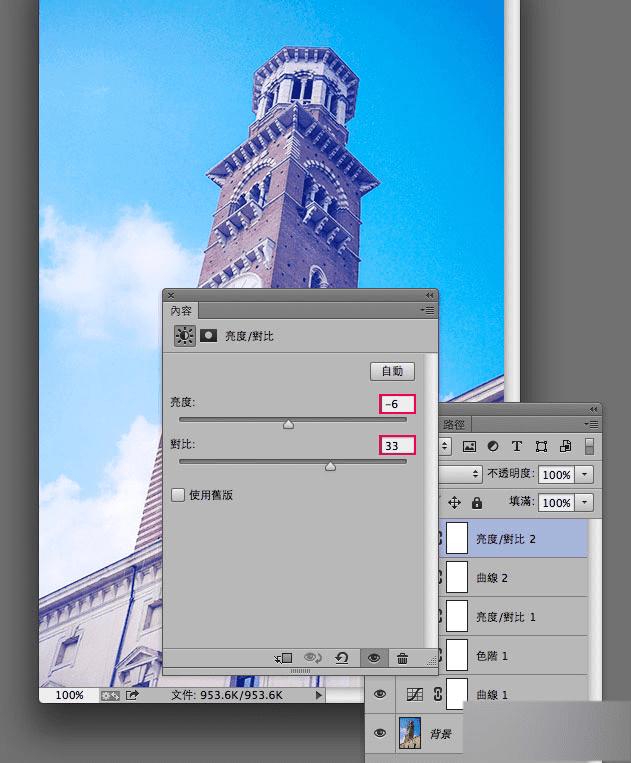Delete adjustment with the trash icon
631x763 pixels.
(402, 658)
